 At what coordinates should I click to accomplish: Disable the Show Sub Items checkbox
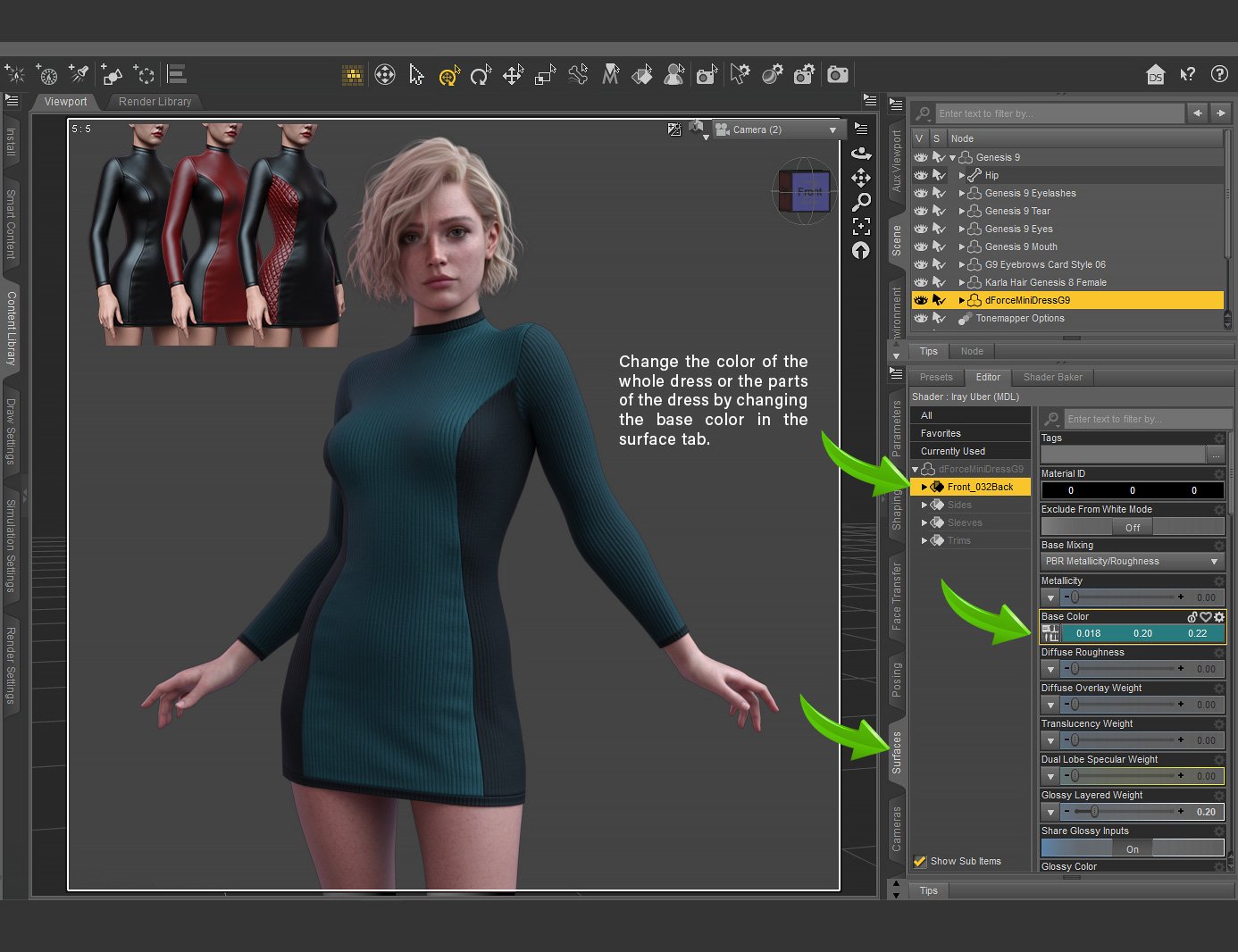pos(920,861)
